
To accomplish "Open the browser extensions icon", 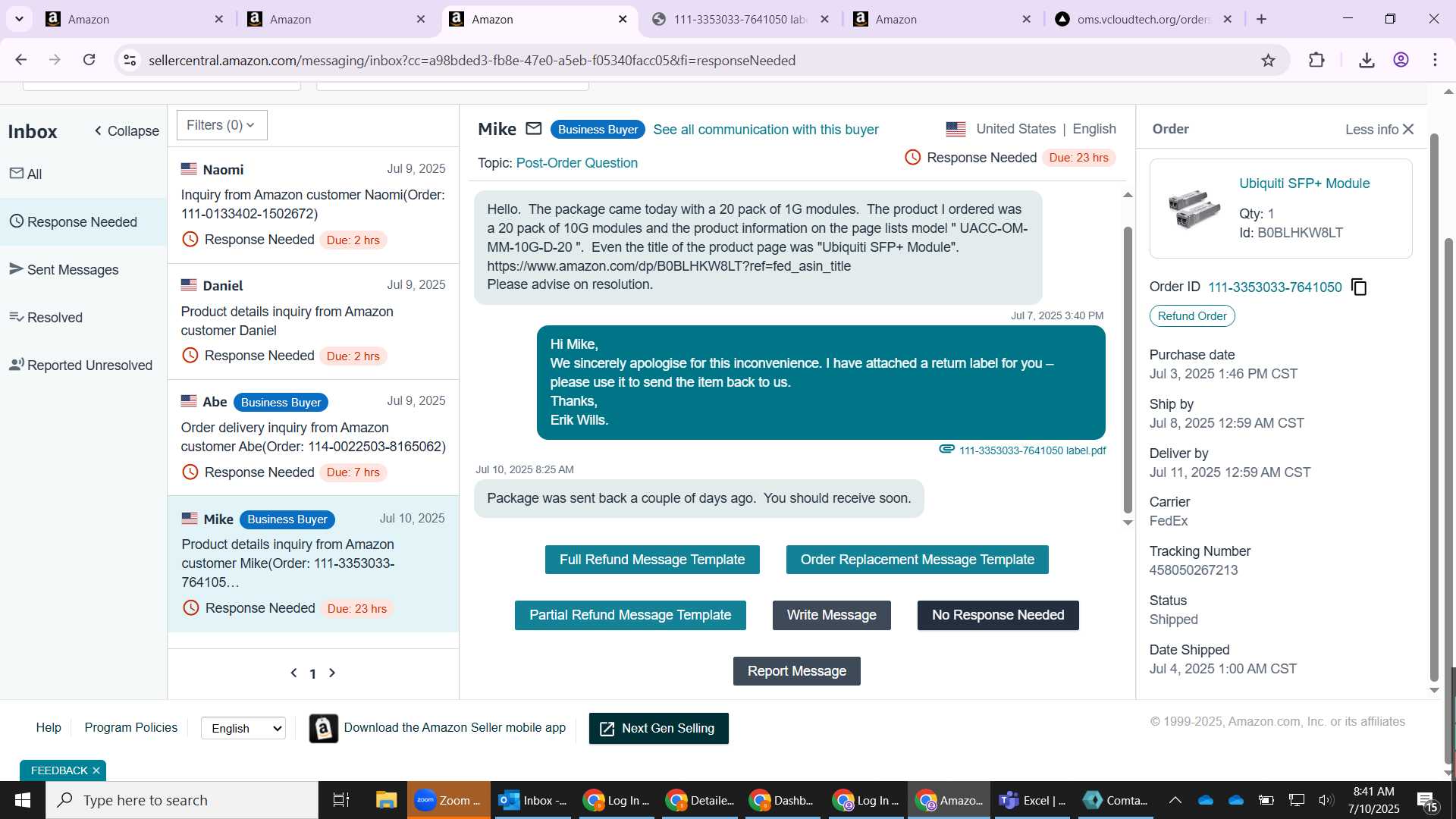I will 1316,61.
